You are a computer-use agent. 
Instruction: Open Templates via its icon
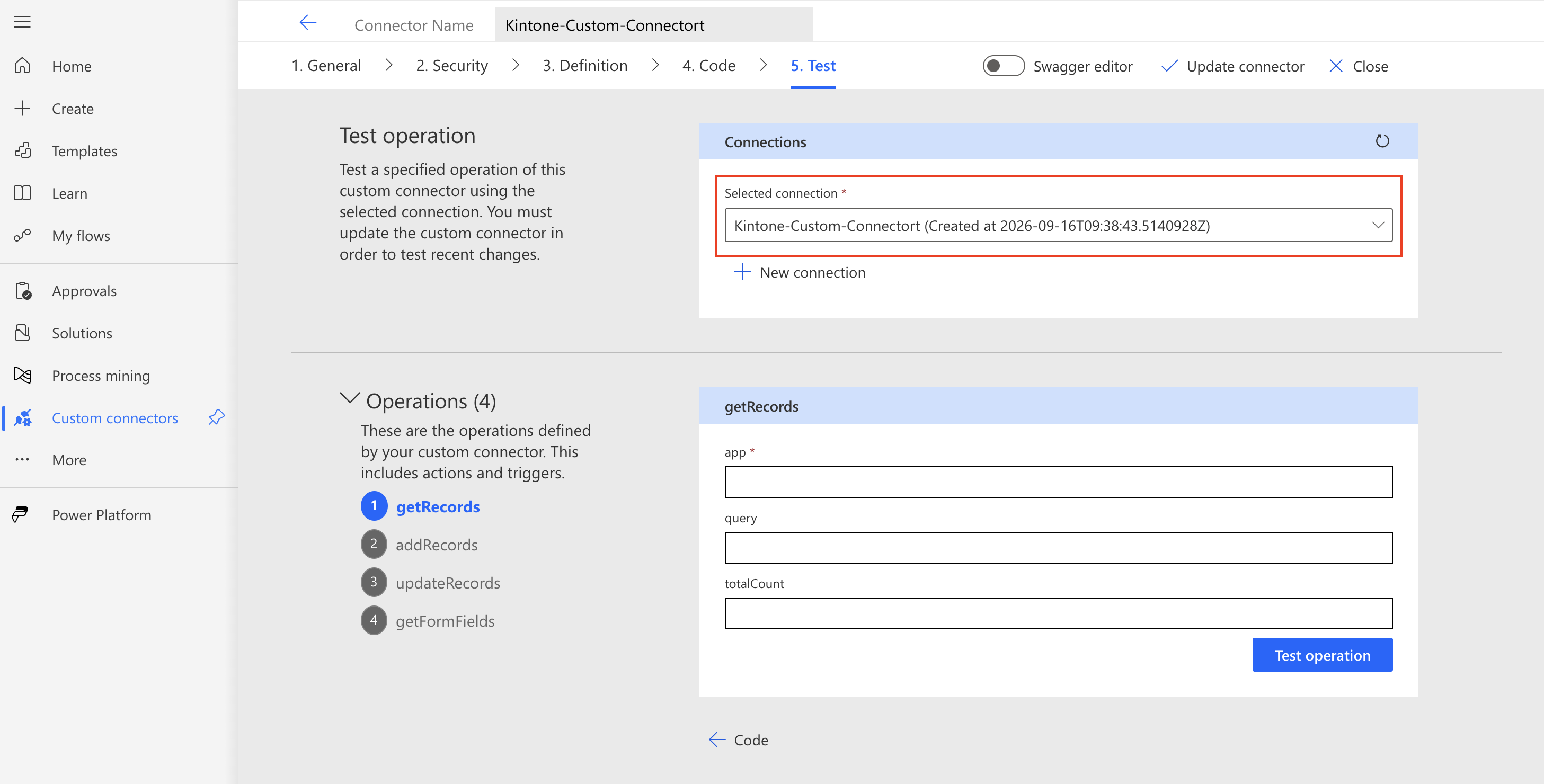(x=22, y=150)
